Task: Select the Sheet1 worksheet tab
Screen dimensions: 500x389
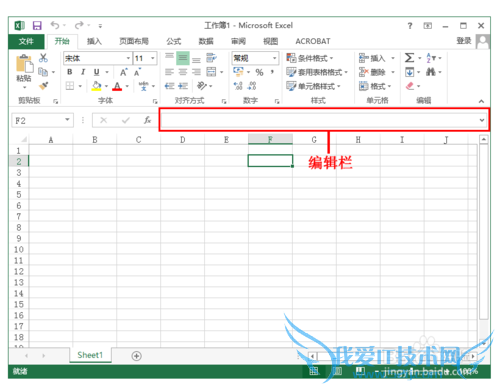Action: click(x=90, y=355)
